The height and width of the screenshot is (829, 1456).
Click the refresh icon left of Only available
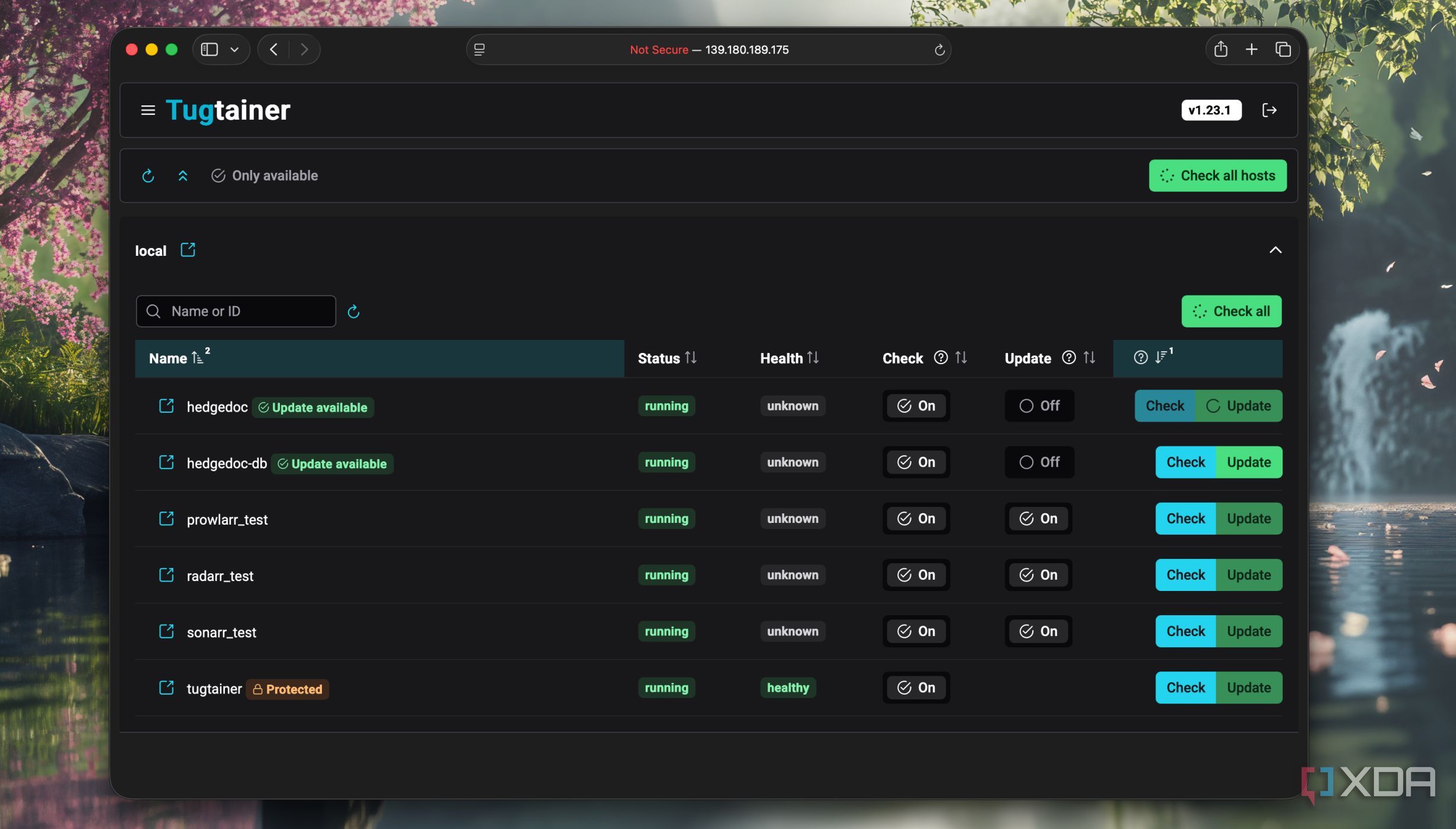point(148,176)
